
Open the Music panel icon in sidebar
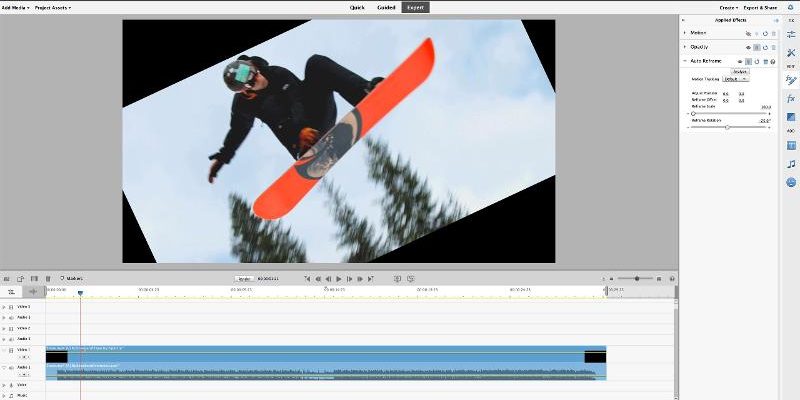(790, 164)
